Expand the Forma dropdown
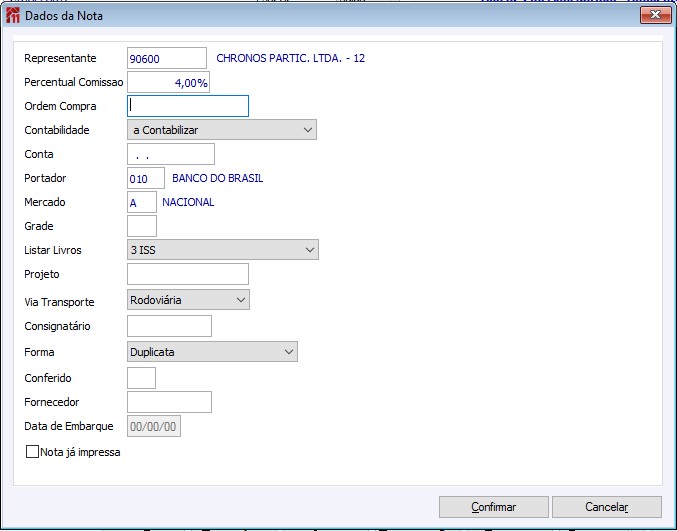Screen dimensions: 677x531 click(212, 352)
